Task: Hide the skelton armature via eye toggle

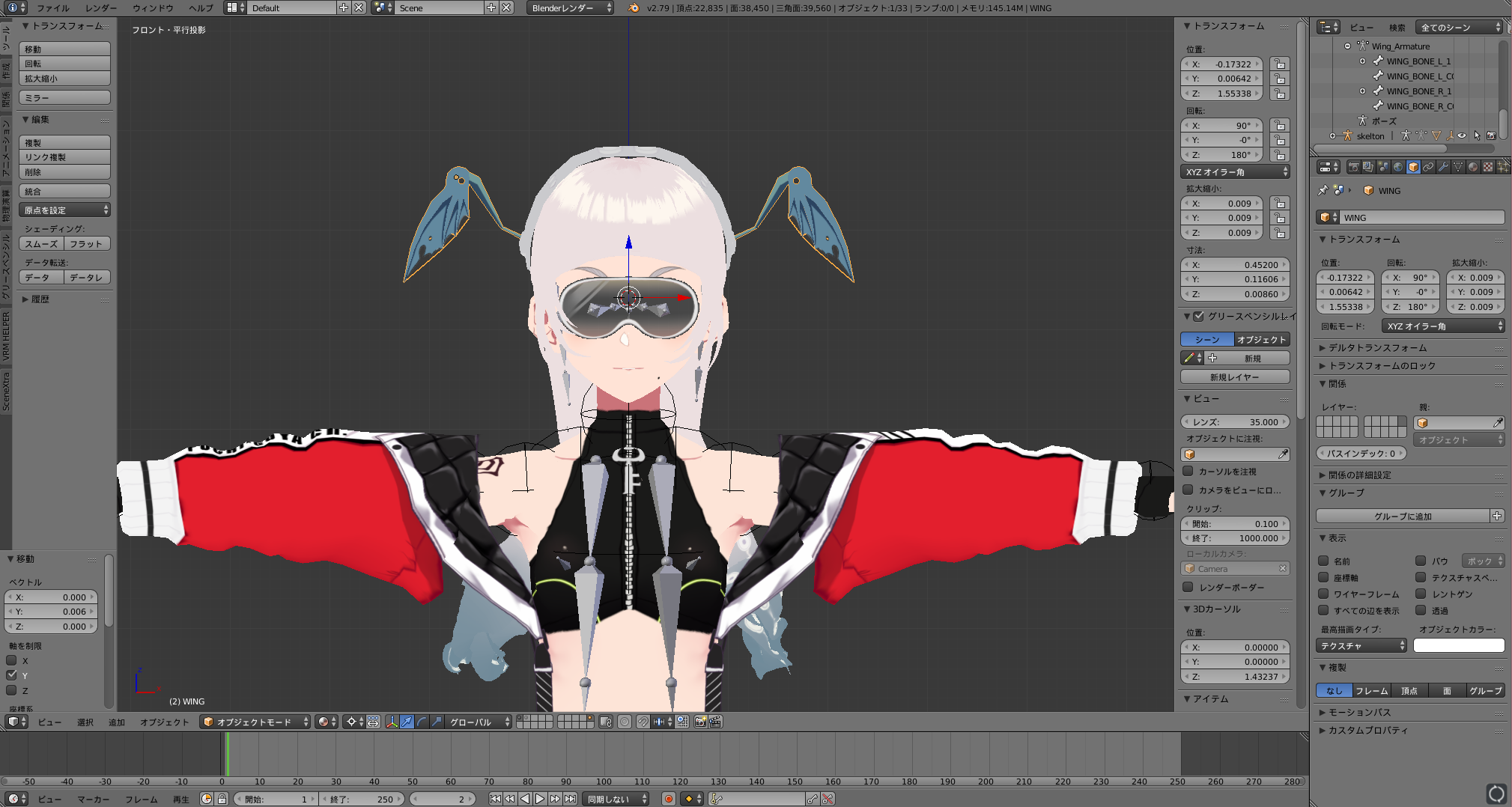Action: [1462, 136]
